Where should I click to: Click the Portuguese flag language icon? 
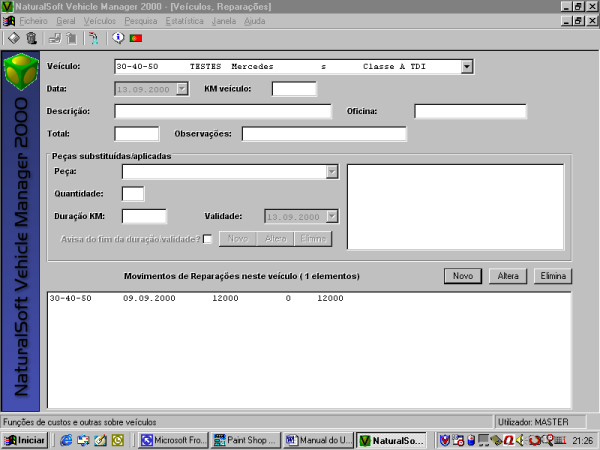coord(136,38)
